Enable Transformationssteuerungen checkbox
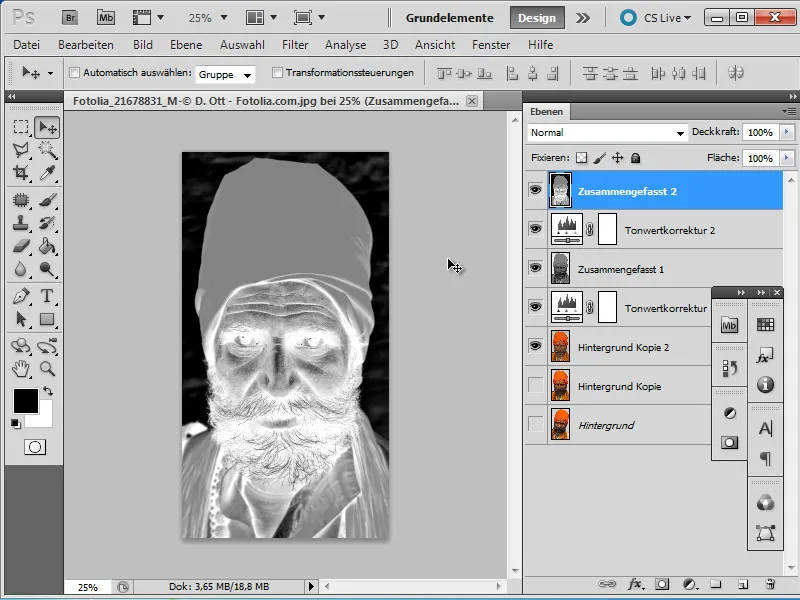This screenshot has height=600, width=800. coord(277,73)
